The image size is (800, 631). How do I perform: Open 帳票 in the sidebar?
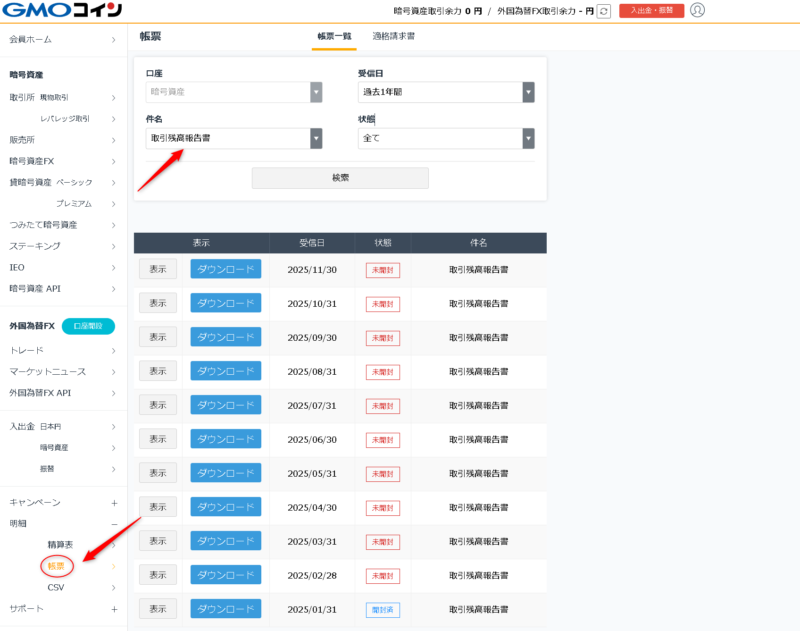(x=57, y=566)
